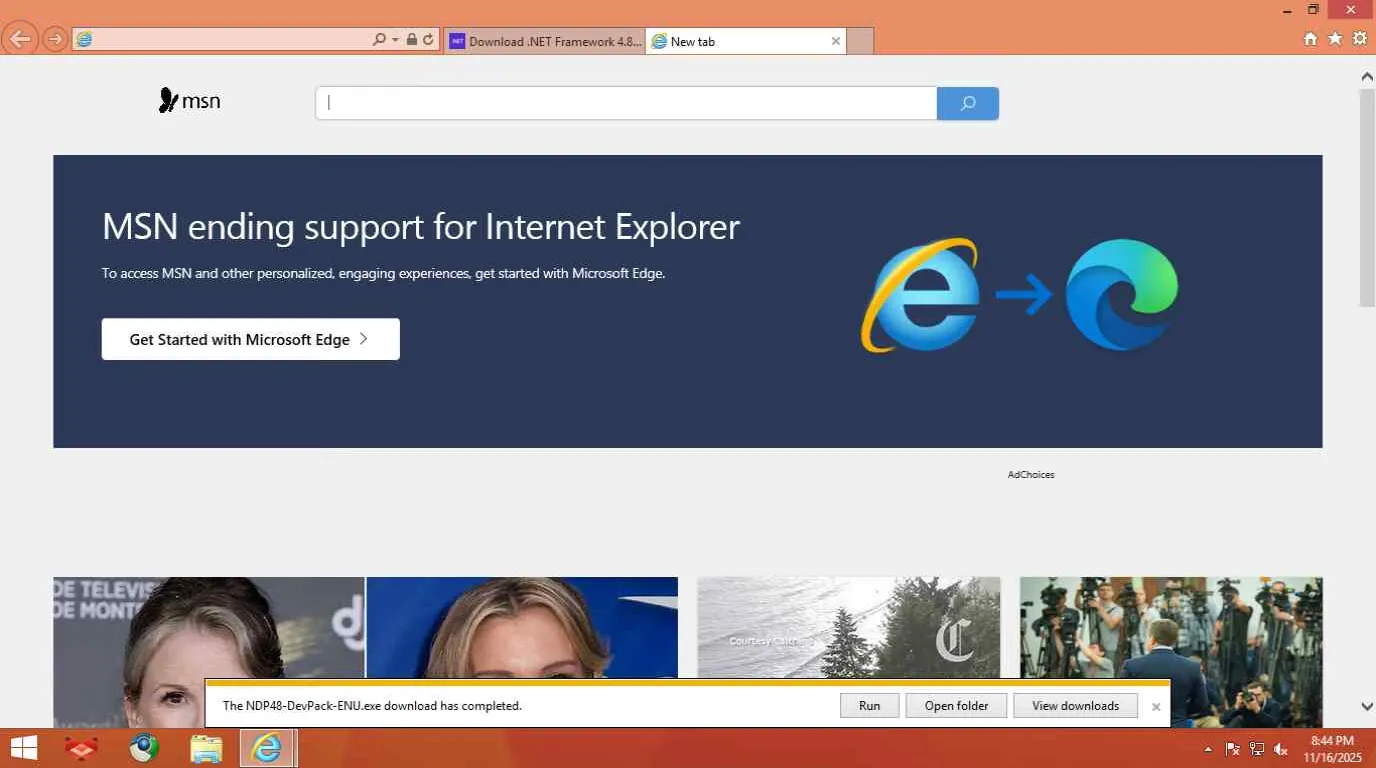Image resolution: width=1376 pixels, height=768 pixels.
Task: Open File Explorer from the taskbar
Action: click(x=206, y=748)
